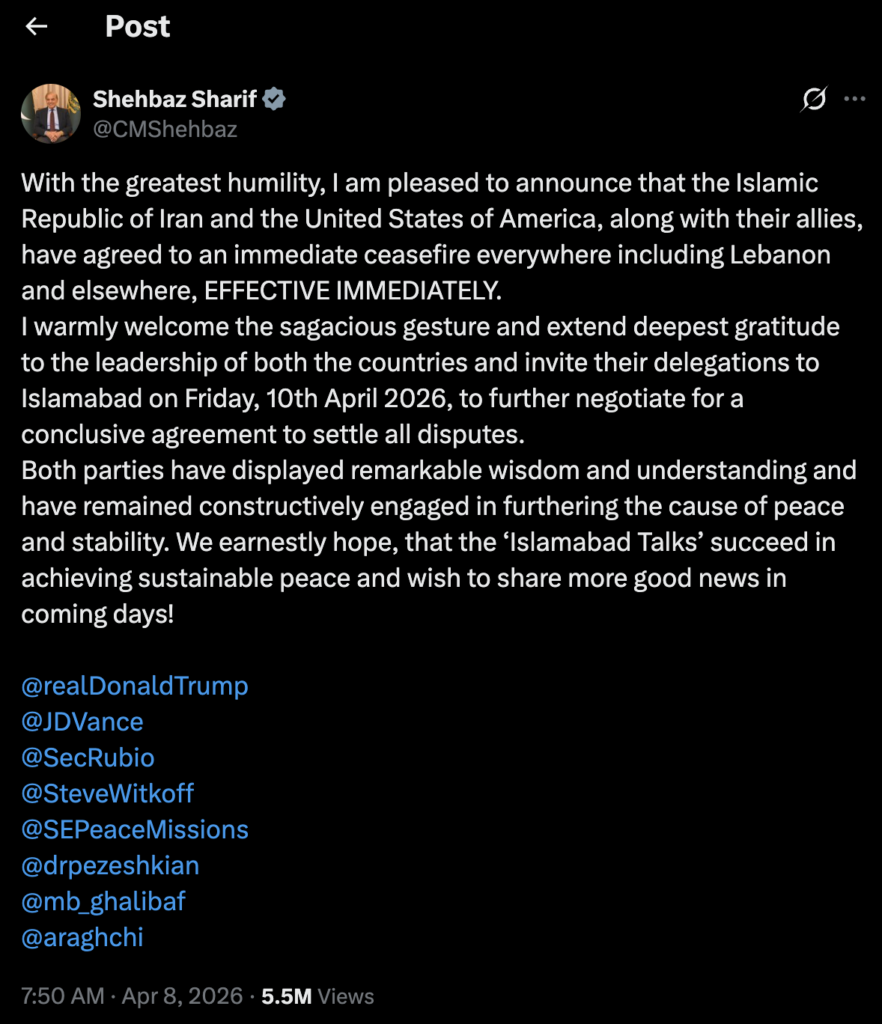Click the Shehbaz Sharif display name

174,99
